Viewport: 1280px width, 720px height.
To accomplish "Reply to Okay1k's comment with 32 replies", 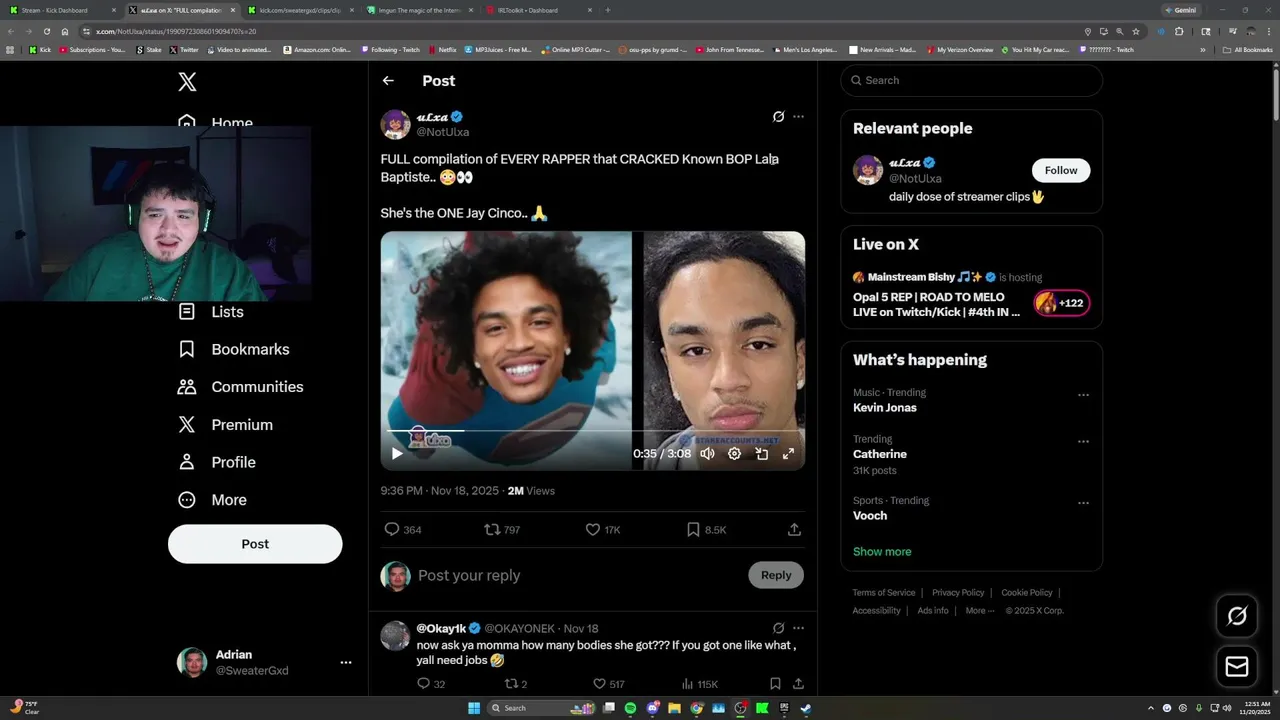I will pyautogui.click(x=431, y=684).
